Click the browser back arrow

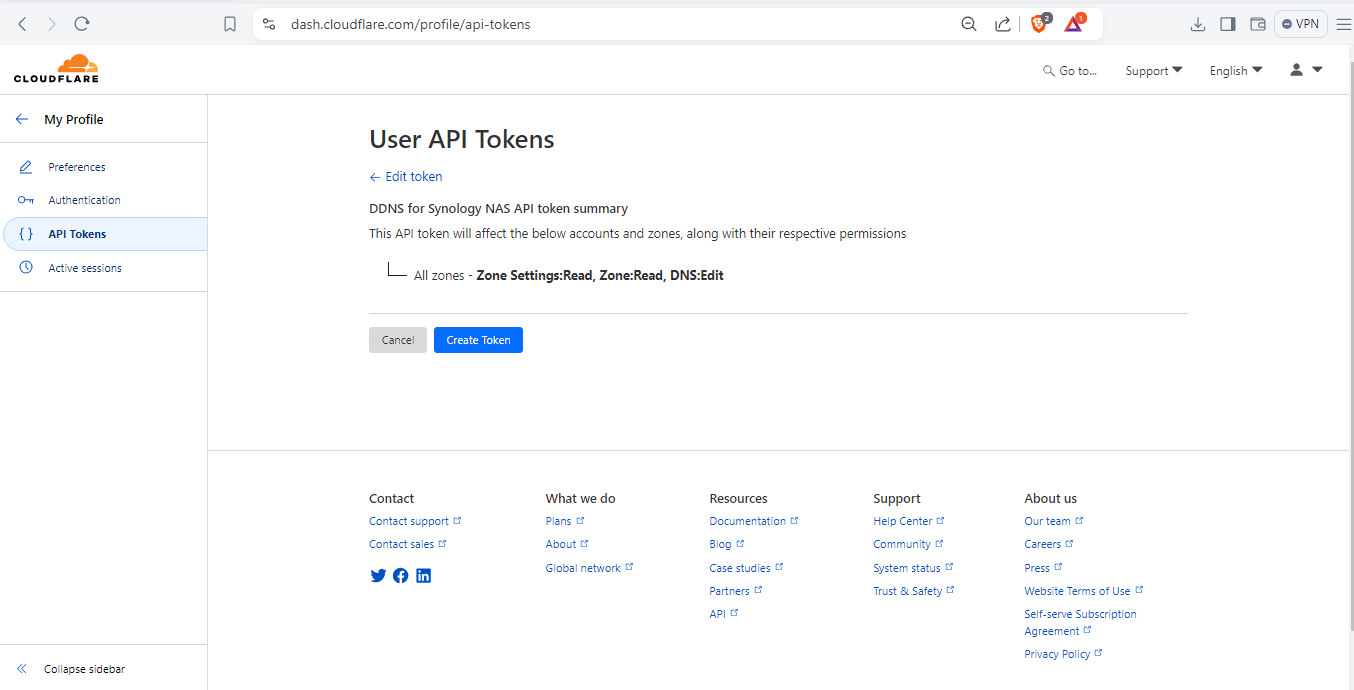[x=22, y=24]
